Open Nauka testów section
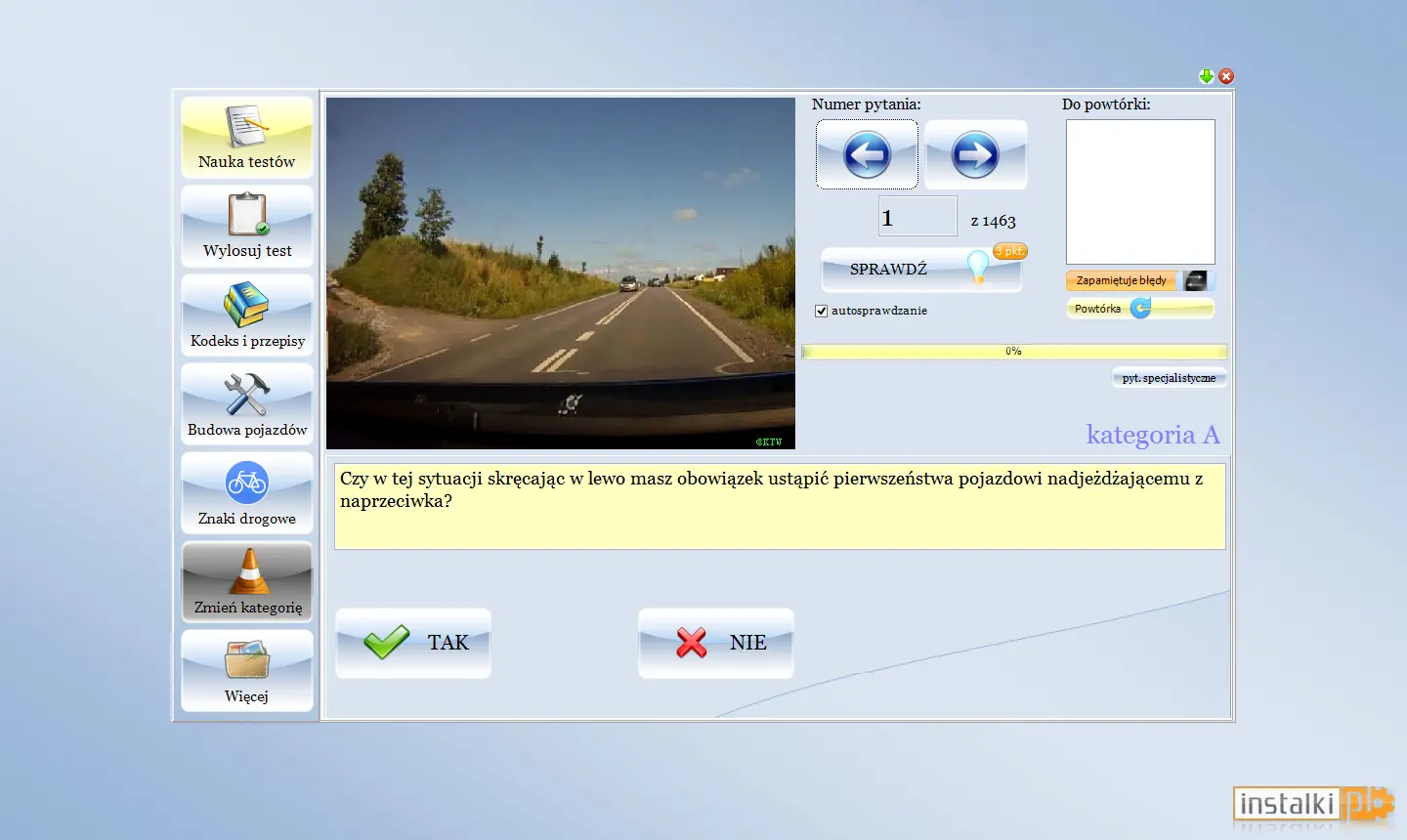1407x840 pixels. (x=247, y=138)
